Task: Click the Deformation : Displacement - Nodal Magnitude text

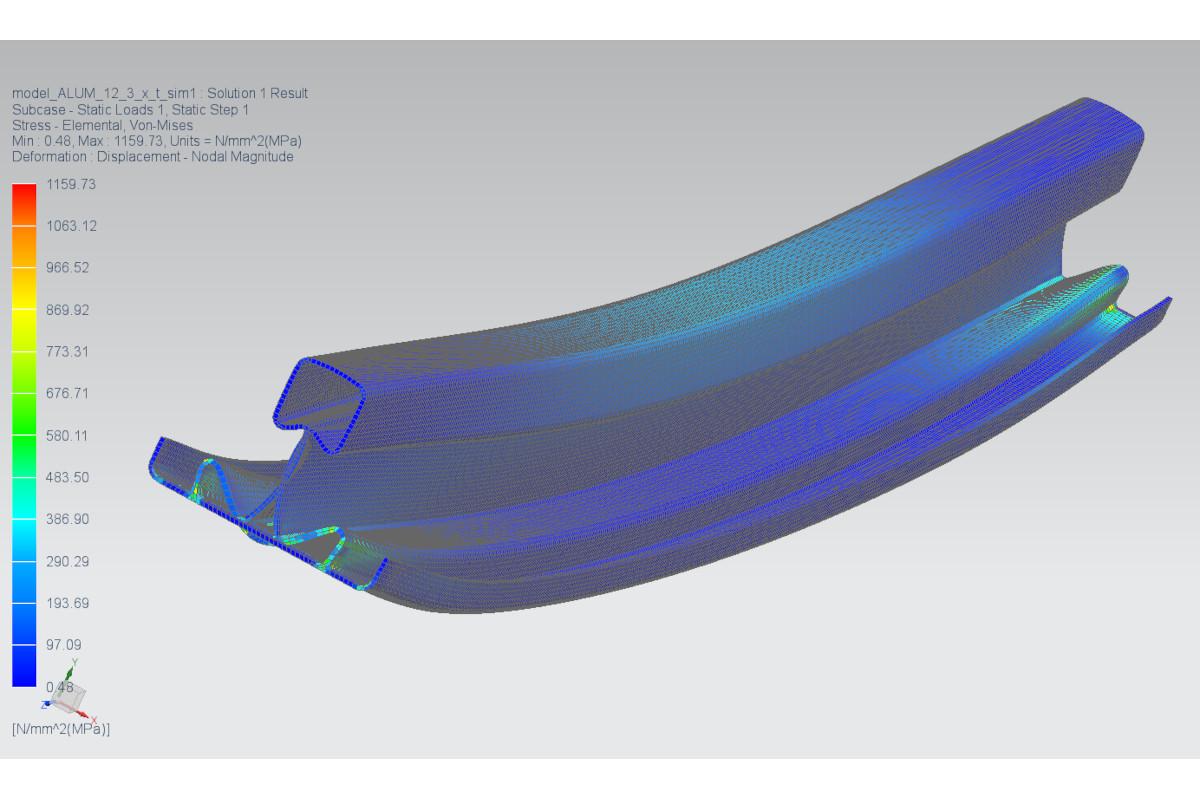Action: click(152, 157)
